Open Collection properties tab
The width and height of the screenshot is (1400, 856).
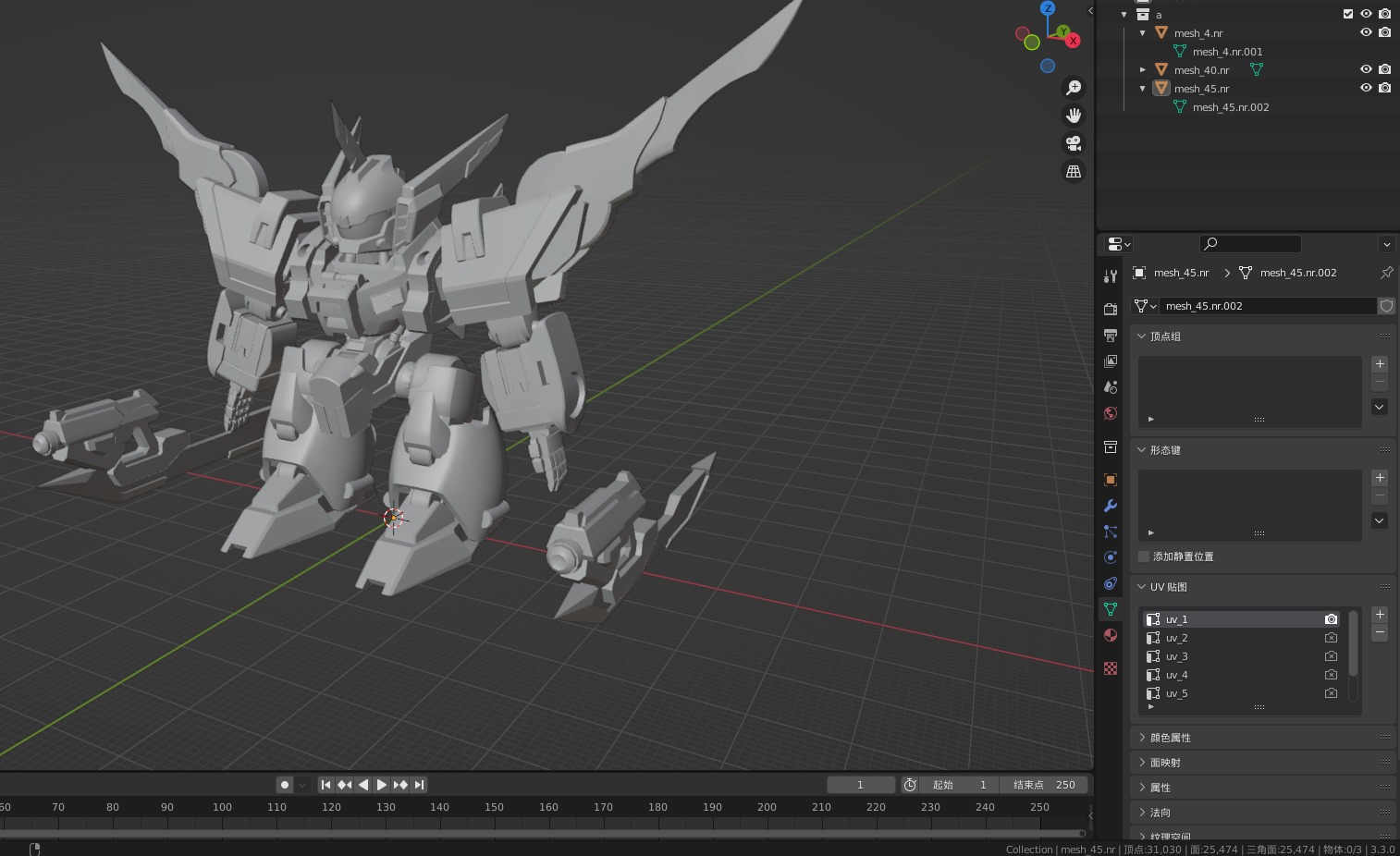coord(1111,446)
